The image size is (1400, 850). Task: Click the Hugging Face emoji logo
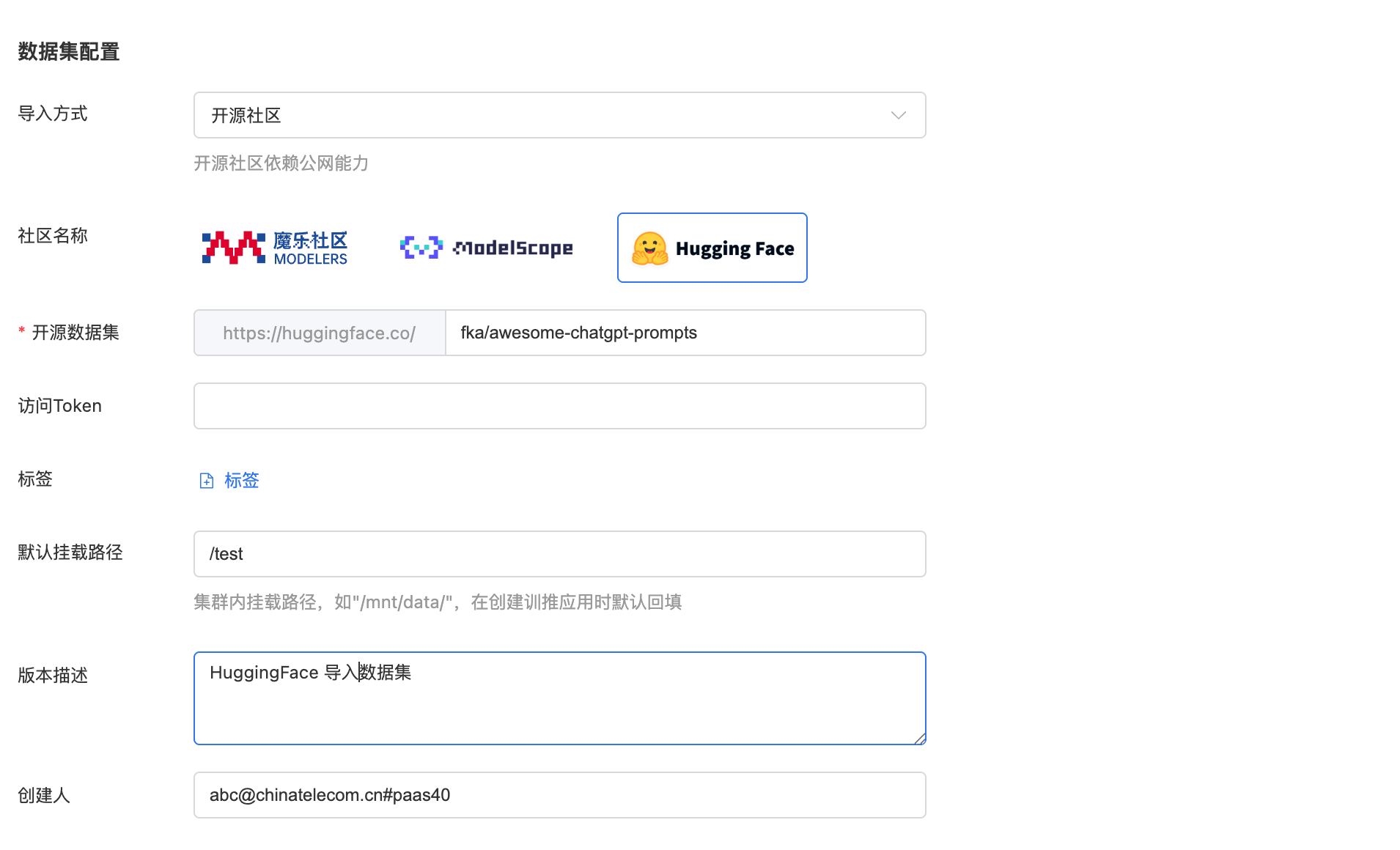[x=650, y=248]
